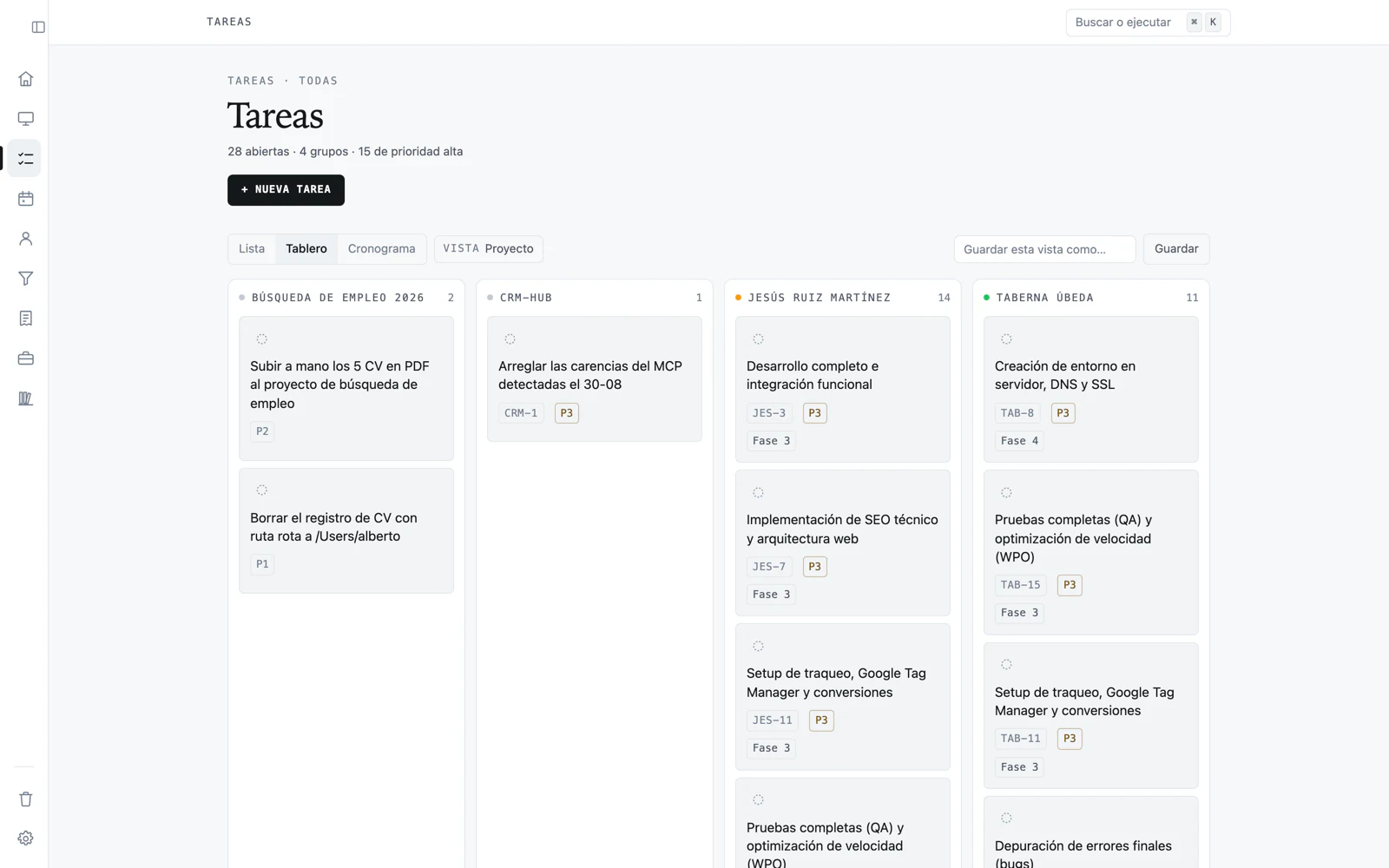Image resolution: width=1389 pixels, height=868 pixels.
Task: Click the TAB-15 task ID tag
Action: point(1020,585)
